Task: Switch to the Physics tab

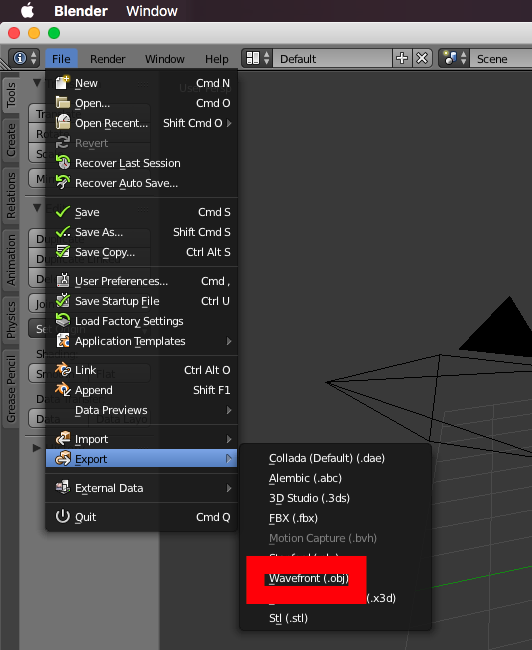Action: [x=11, y=320]
